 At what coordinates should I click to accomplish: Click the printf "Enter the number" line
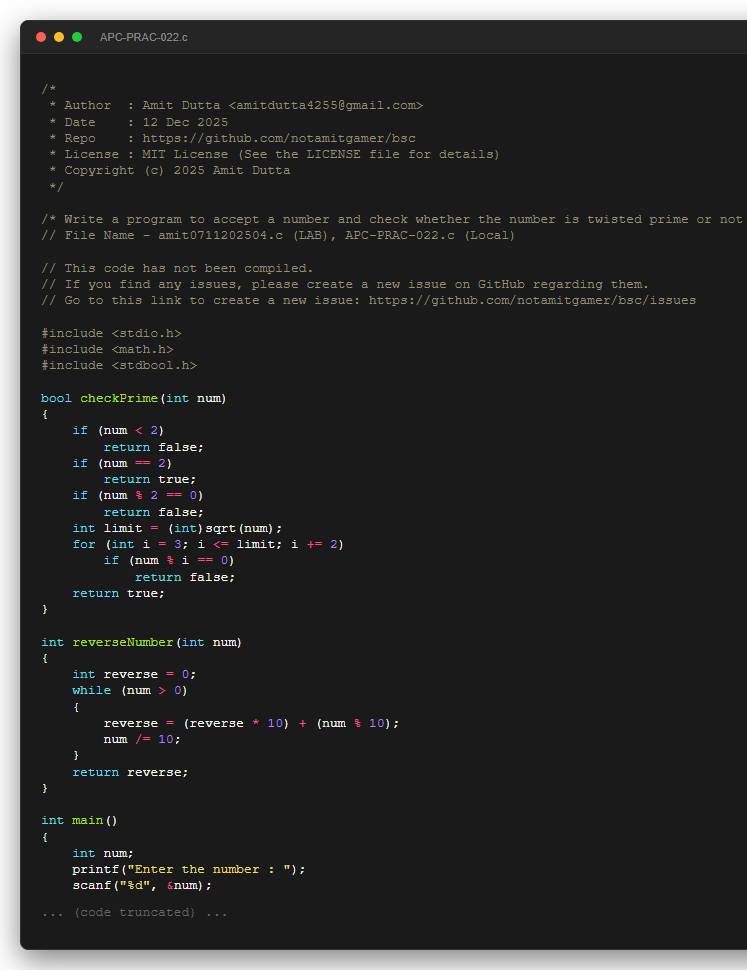click(x=189, y=869)
